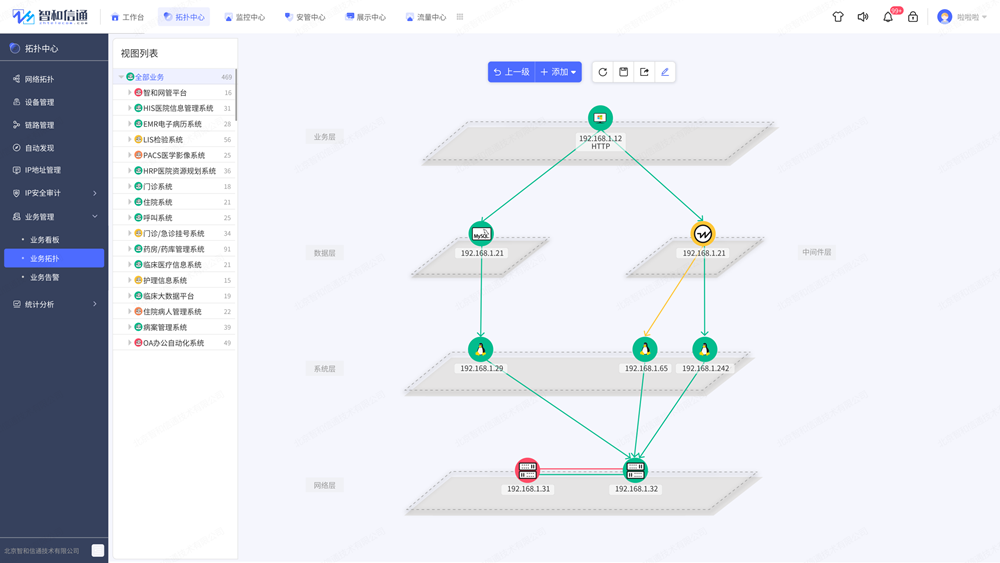Click the lock screen icon in header

click(x=913, y=17)
